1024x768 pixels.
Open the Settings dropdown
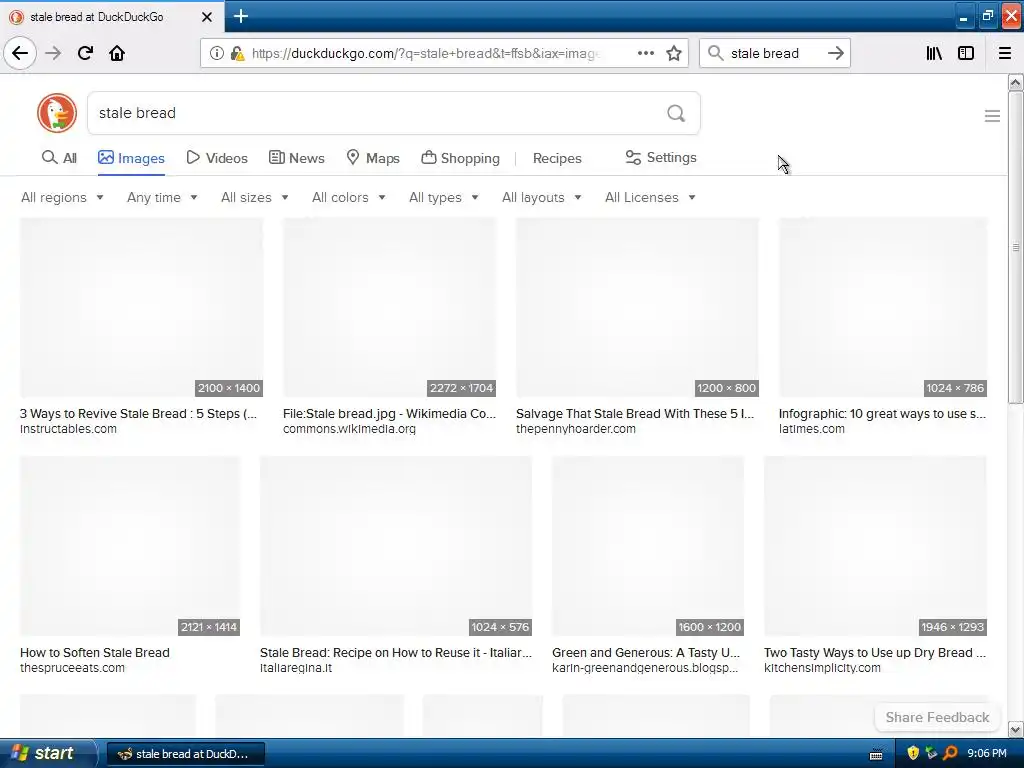[x=661, y=157]
